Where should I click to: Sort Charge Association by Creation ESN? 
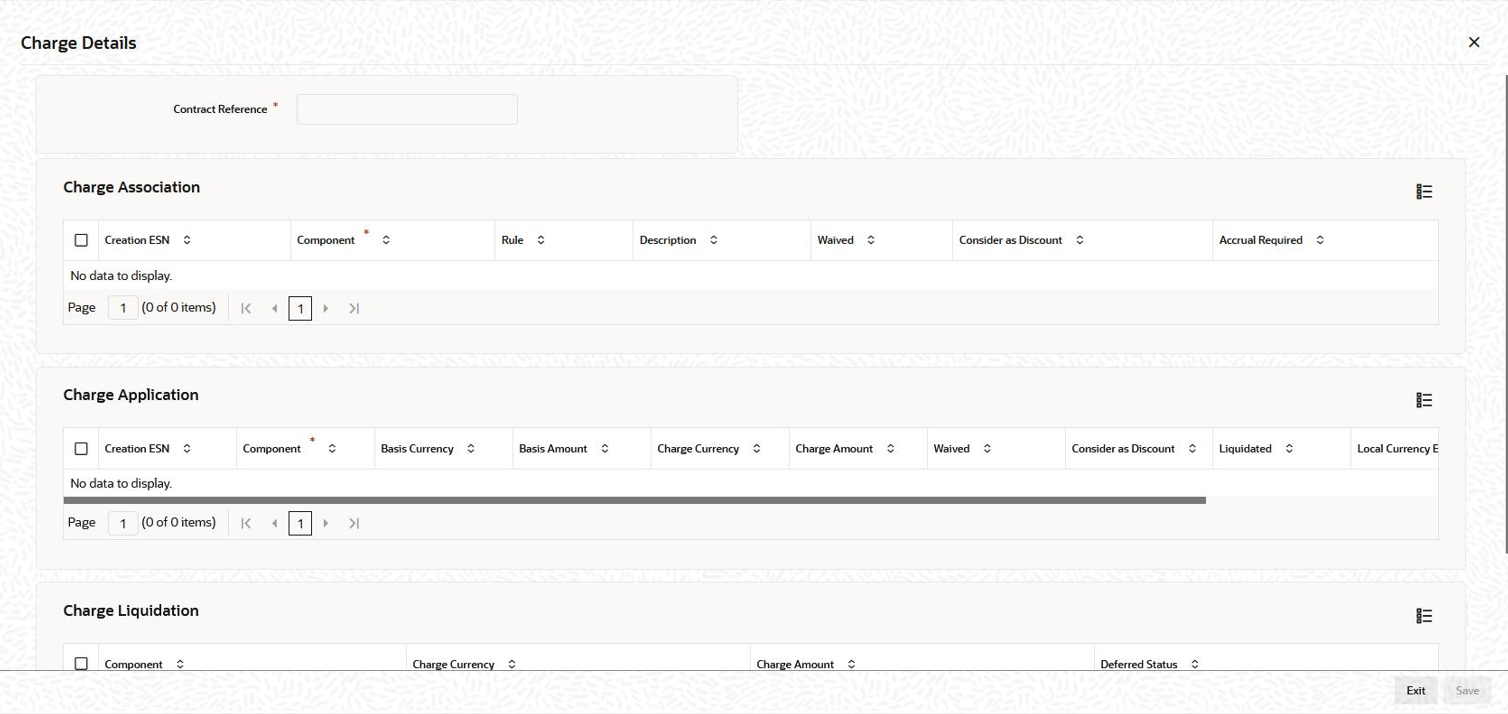click(x=187, y=240)
